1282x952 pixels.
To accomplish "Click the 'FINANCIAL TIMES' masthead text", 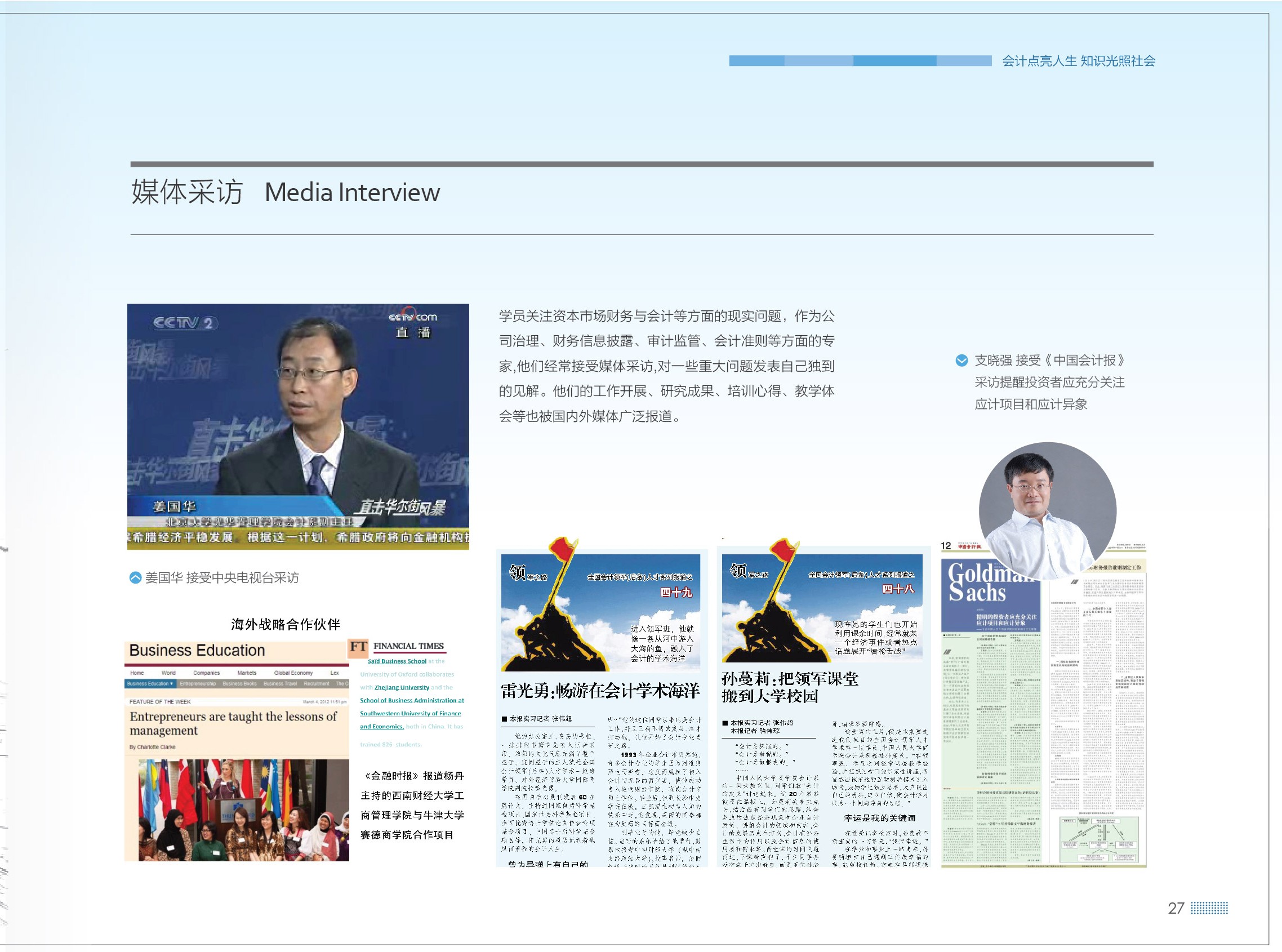I will point(408,646).
